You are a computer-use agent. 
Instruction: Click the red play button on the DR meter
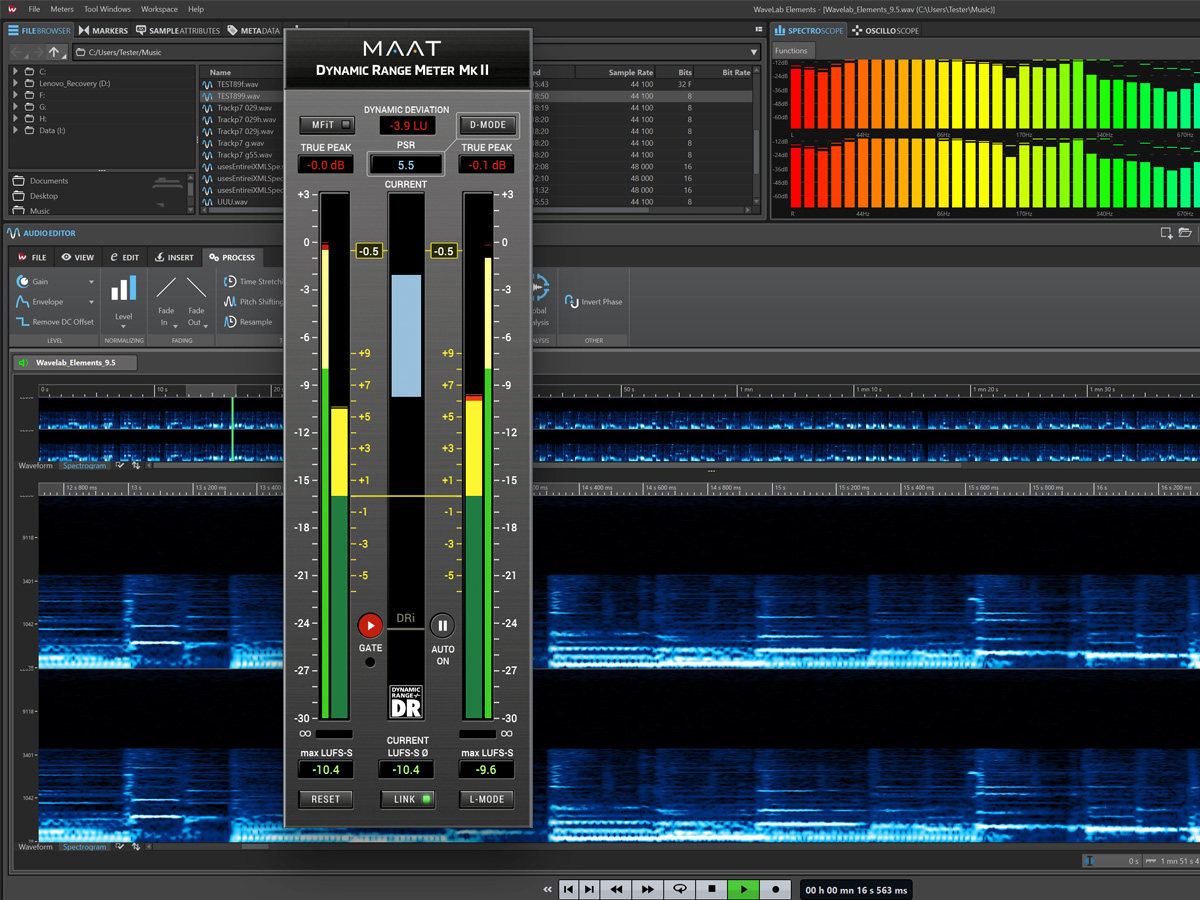pos(370,625)
